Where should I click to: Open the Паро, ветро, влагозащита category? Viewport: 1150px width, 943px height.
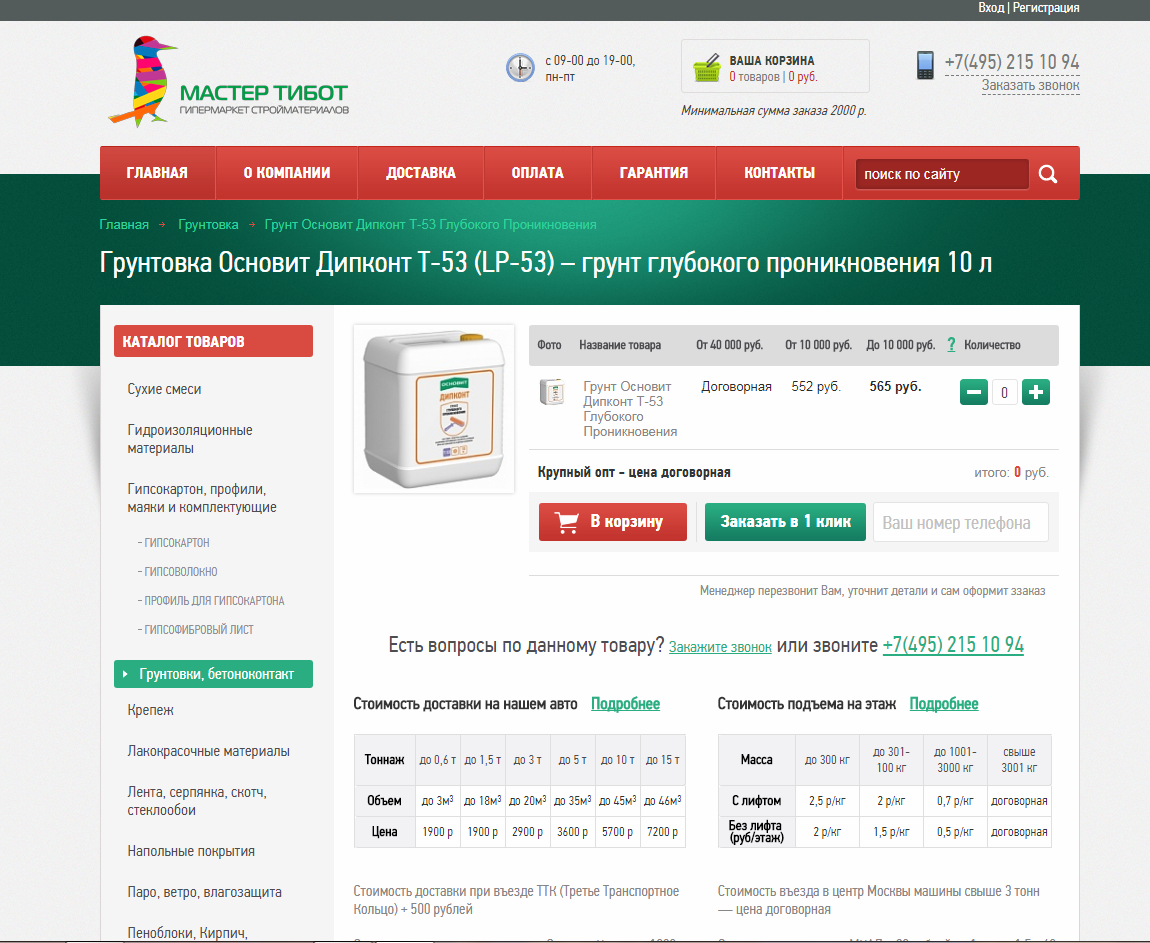pyautogui.click(x=205, y=892)
